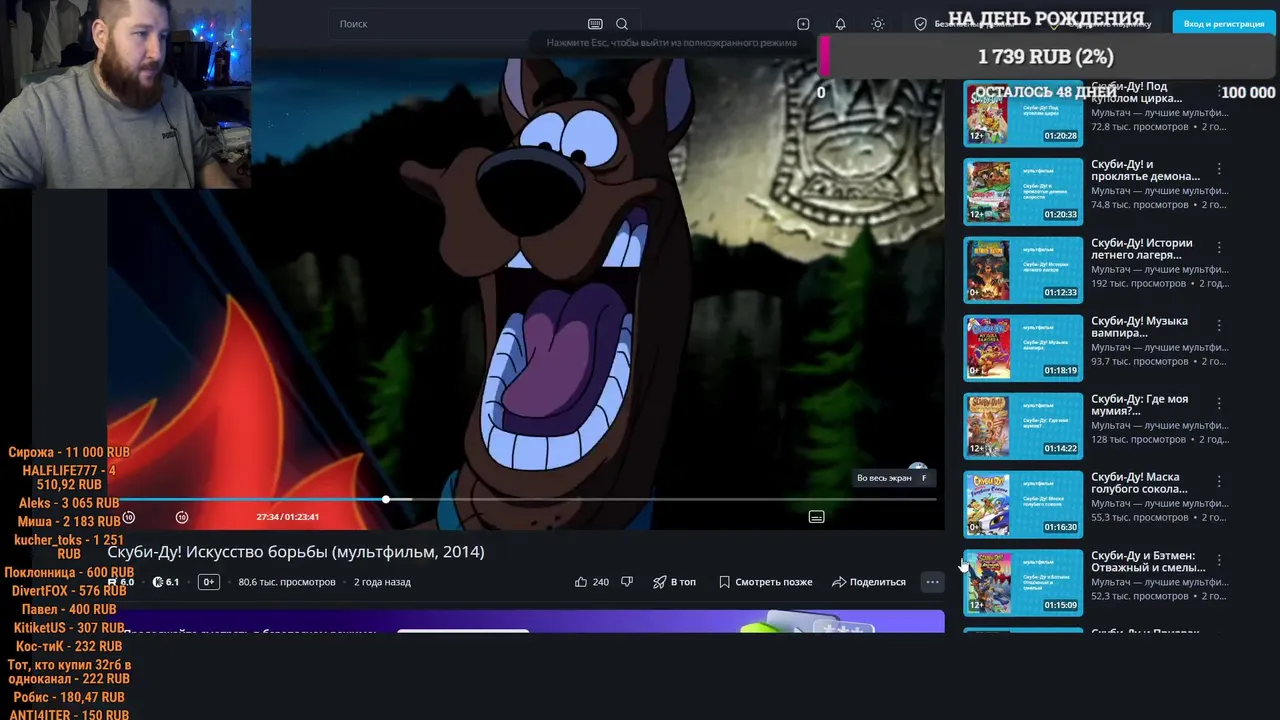This screenshot has width=1280, height=720.
Task: Like the video with thumbs up
Action: [x=581, y=582]
